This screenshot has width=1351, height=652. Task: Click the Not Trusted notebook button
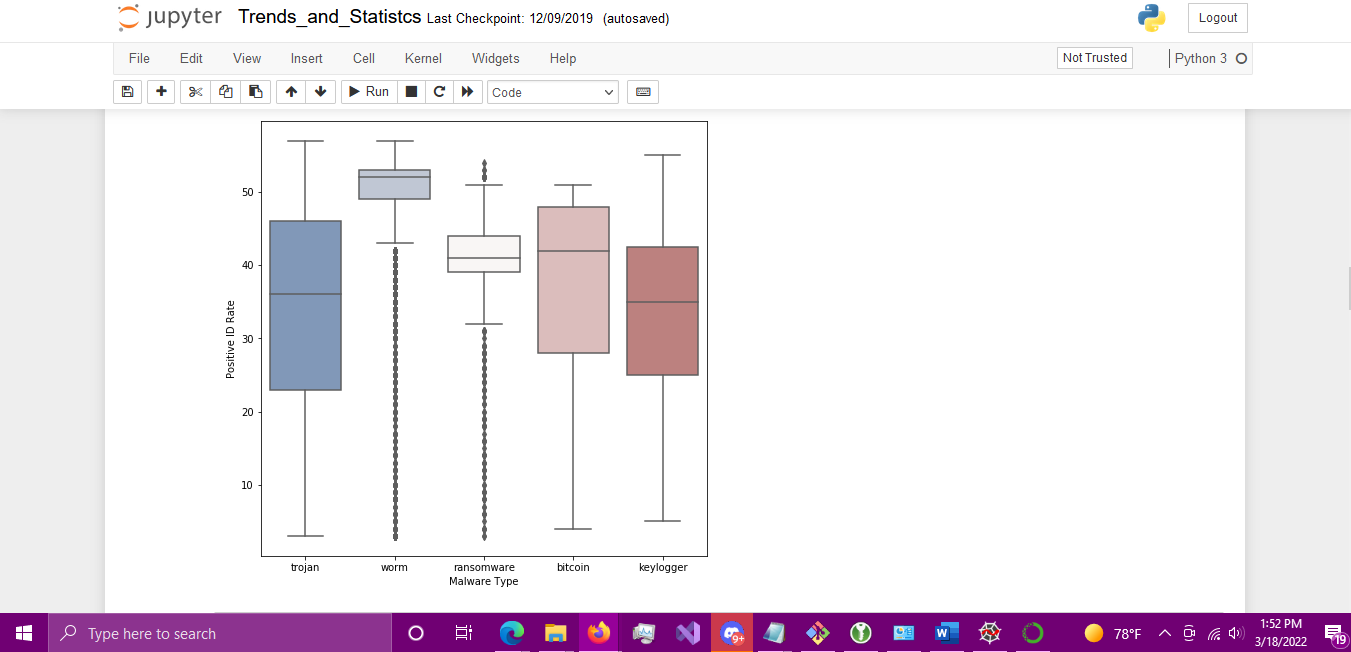click(x=1095, y=58)
